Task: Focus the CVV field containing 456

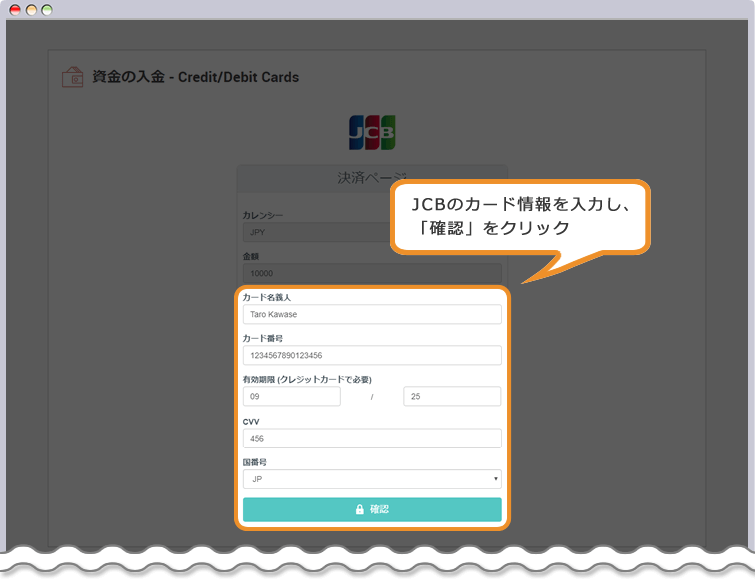Action: (x=371, y=438)
